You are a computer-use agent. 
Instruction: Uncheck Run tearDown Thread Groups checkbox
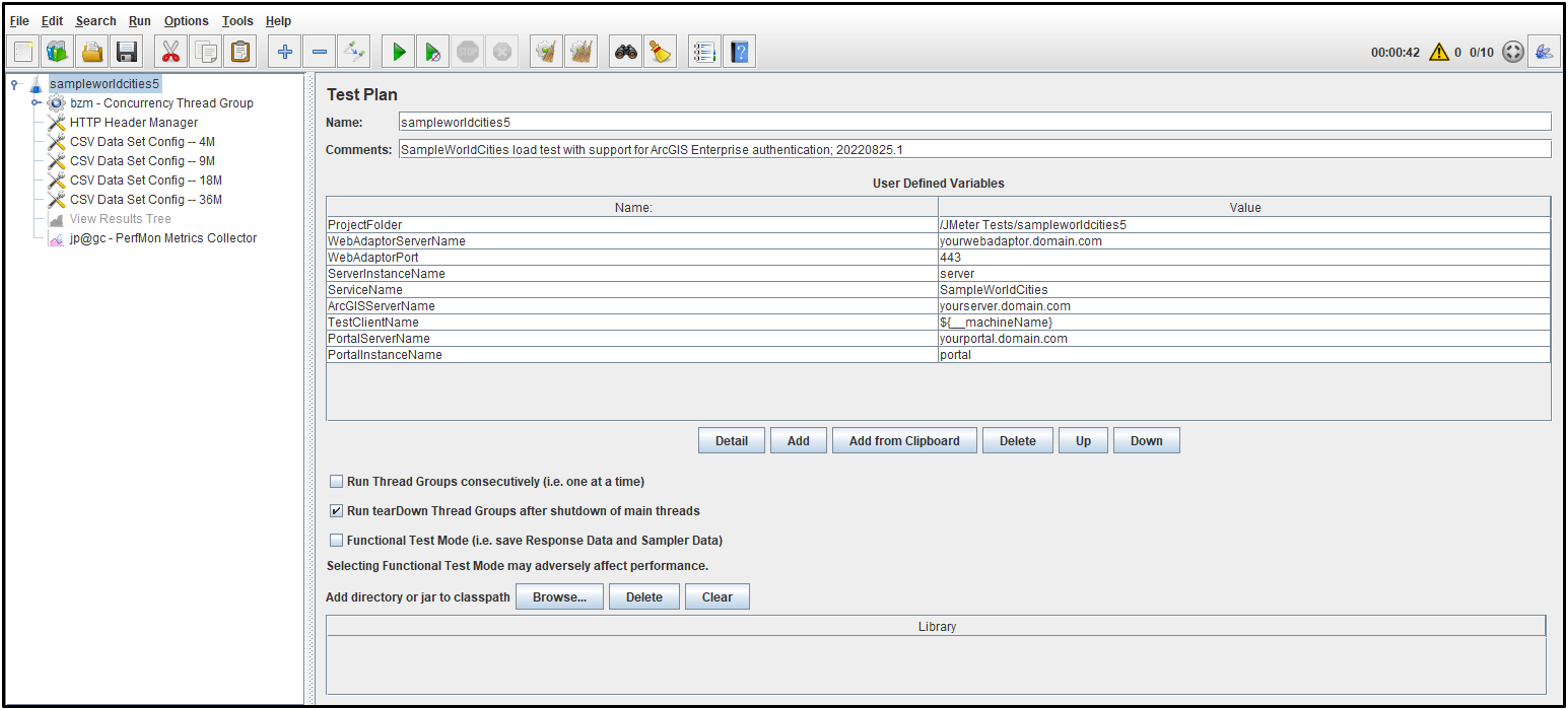coord(337,510)
